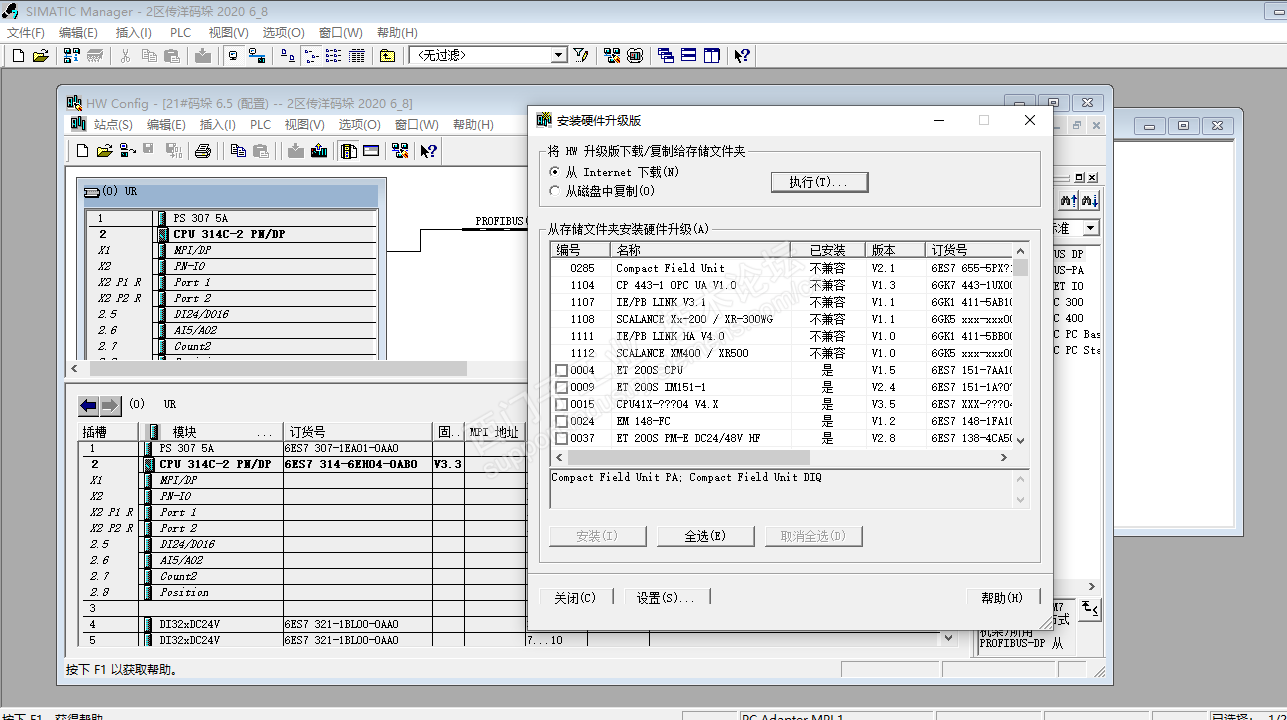Screen dimensions: 1287x720
Task: Open the filter dropdown showing <无过滤>
Action: click(559, 56)
